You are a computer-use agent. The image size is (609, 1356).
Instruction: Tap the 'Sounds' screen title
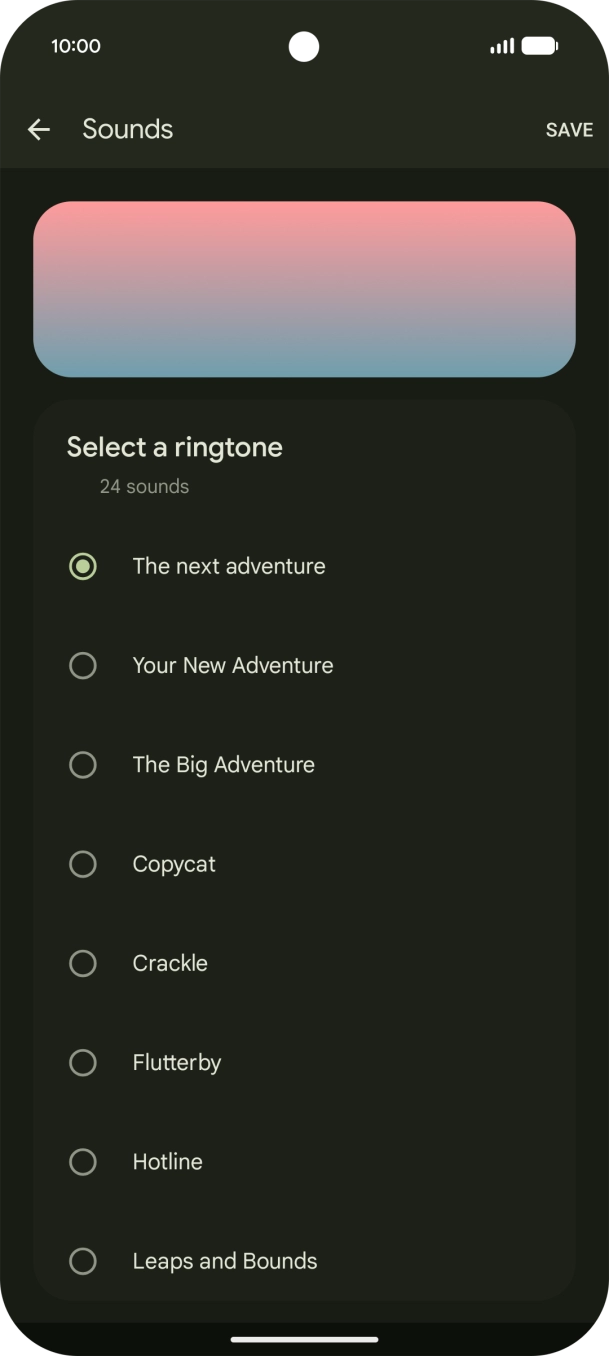click(128, 129)
